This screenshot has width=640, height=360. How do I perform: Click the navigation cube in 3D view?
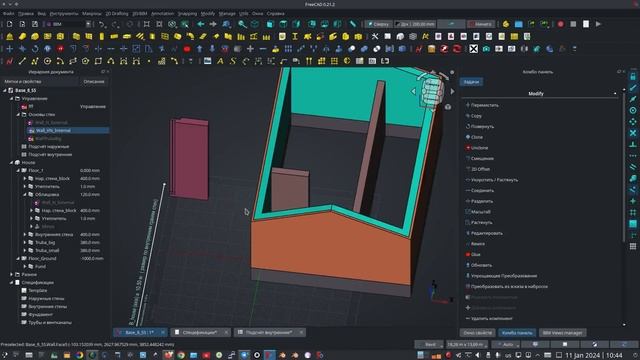click(x=432, y=91)
